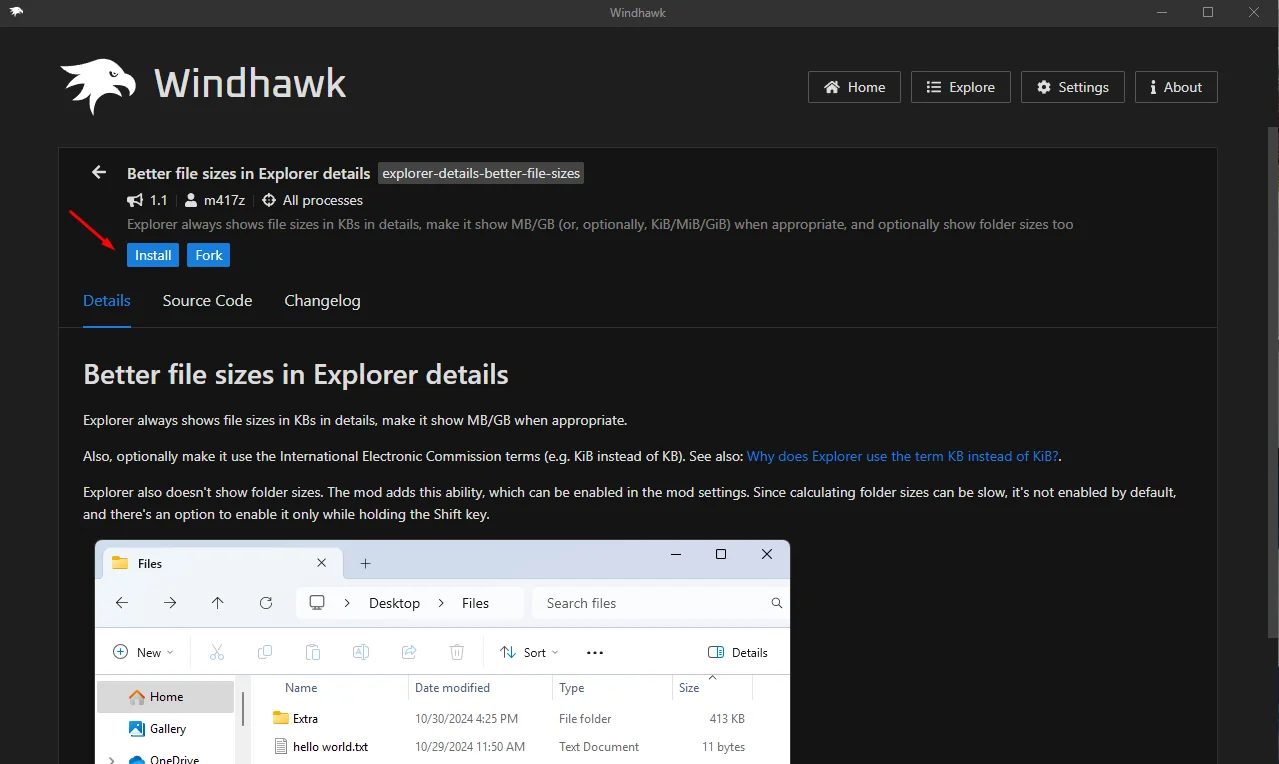The width and height of the screenshot is (1279, 764).
Task: Install the Better file sizes mod
Action: (153, 255)
